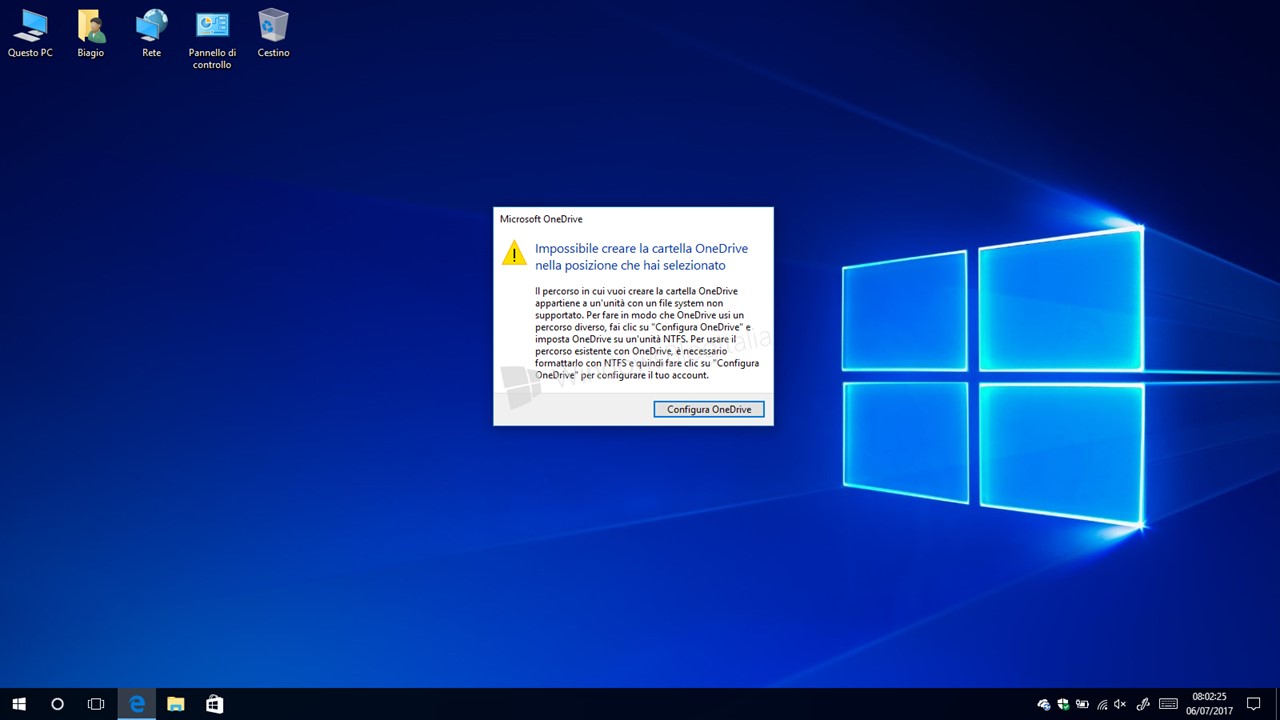
Task: Click the Microsoft OneDrive dialog title bar
Action: [633, 219]
